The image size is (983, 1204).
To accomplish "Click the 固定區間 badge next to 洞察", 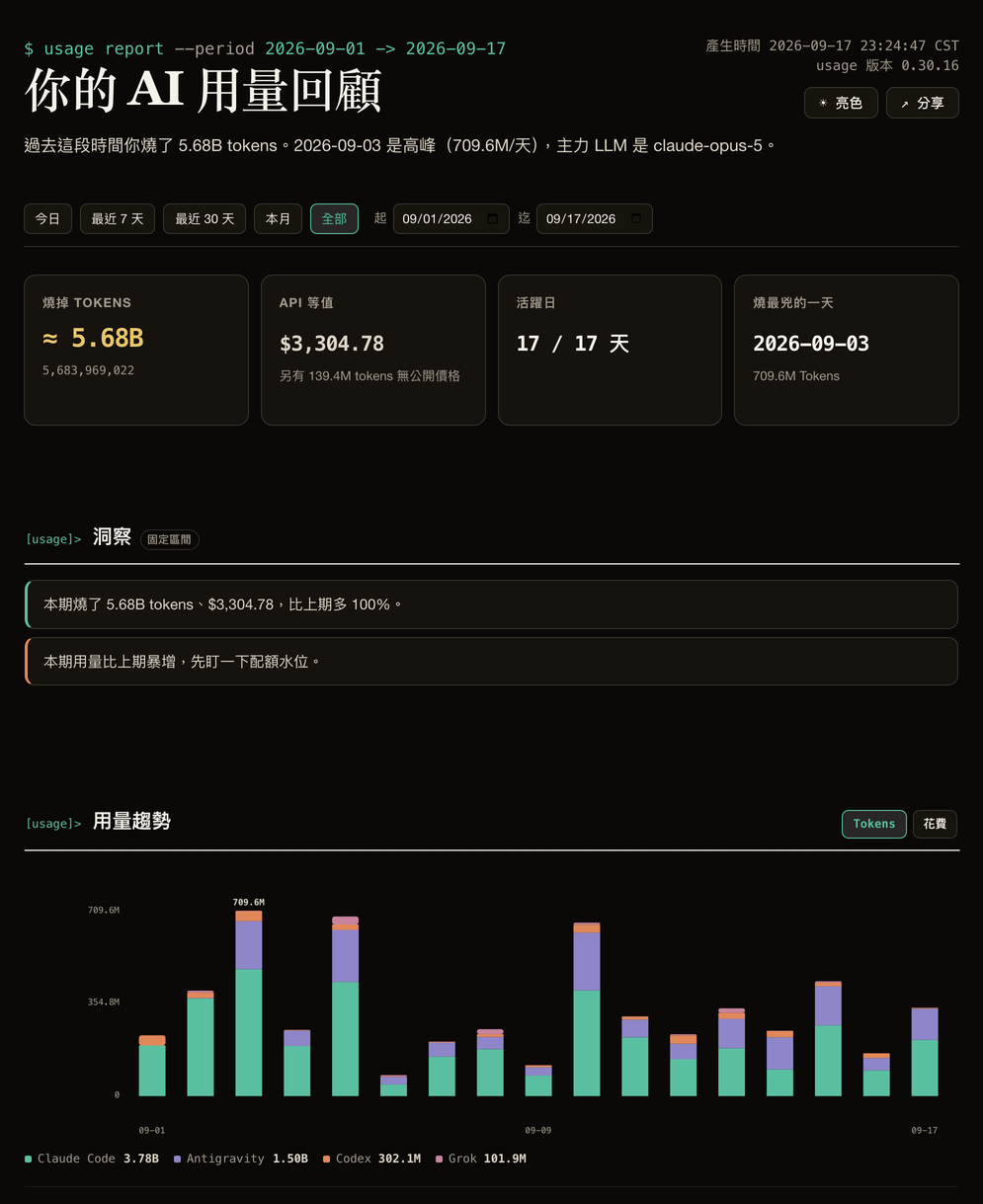I will (x=170, y=539).
